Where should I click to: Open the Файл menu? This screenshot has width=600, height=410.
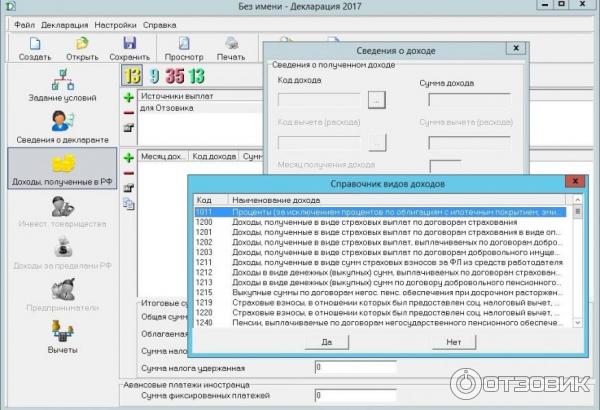coord(25,23)
